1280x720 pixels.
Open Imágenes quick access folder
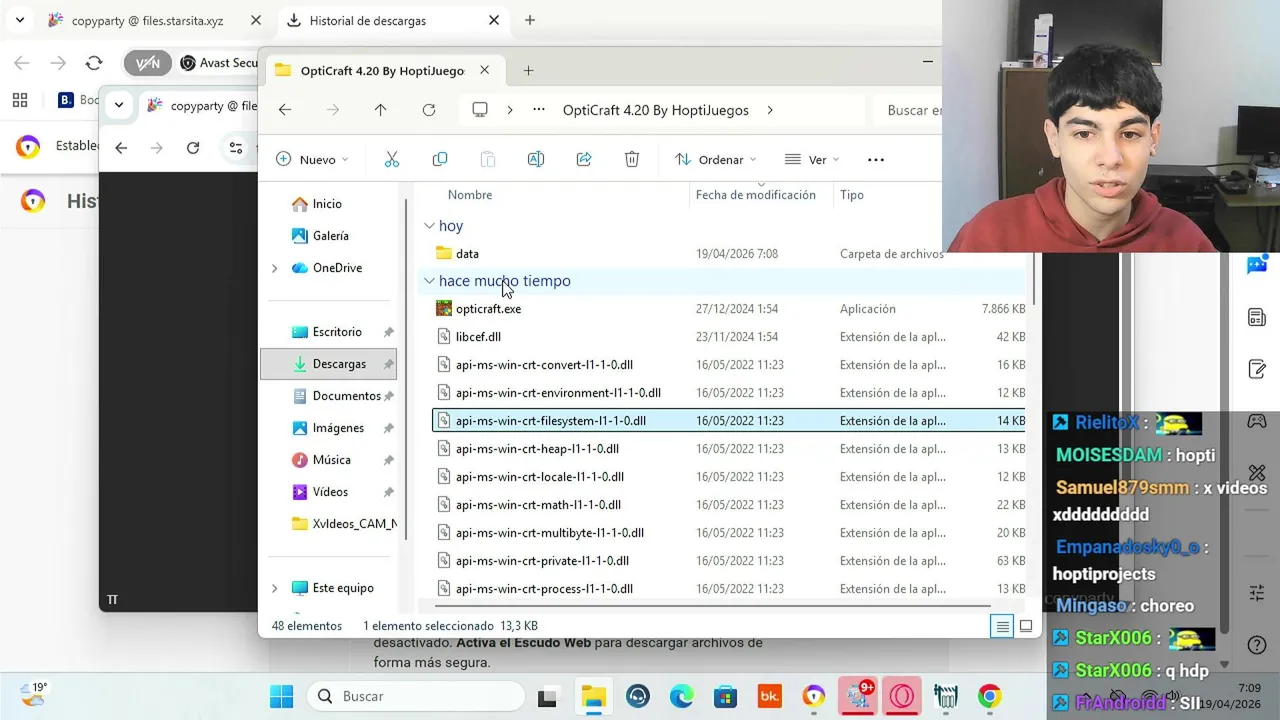point(328,428)
